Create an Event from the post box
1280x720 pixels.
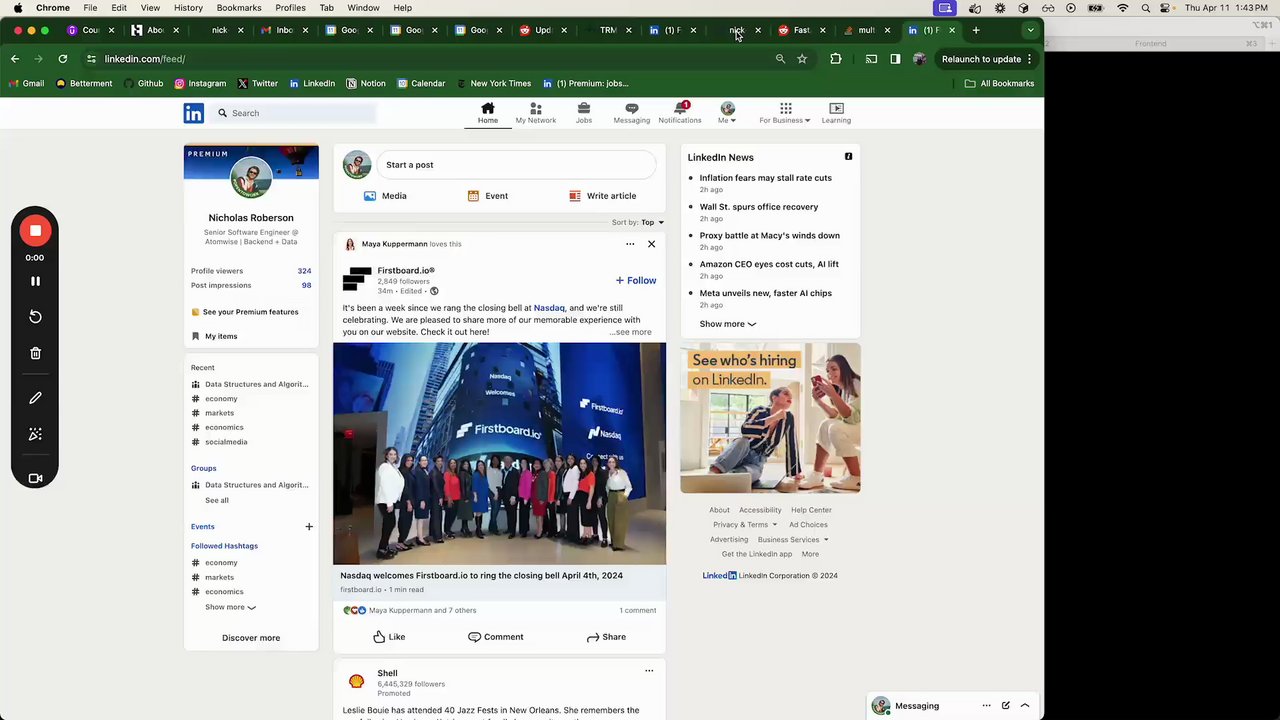488,196
